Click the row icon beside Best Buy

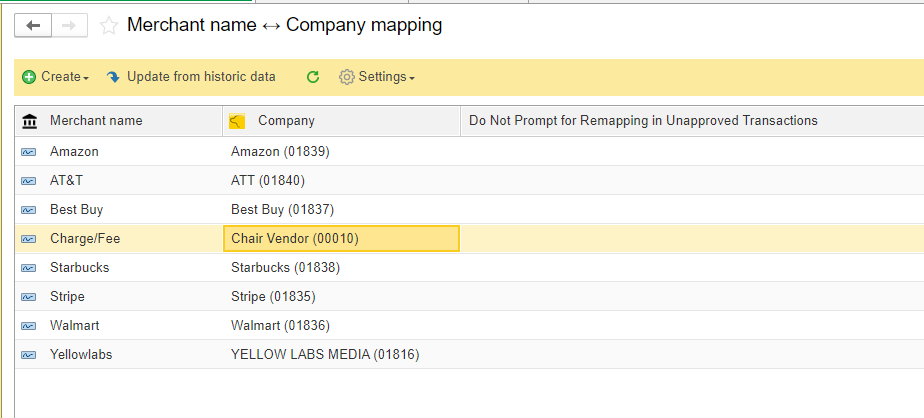coord(28,209)
